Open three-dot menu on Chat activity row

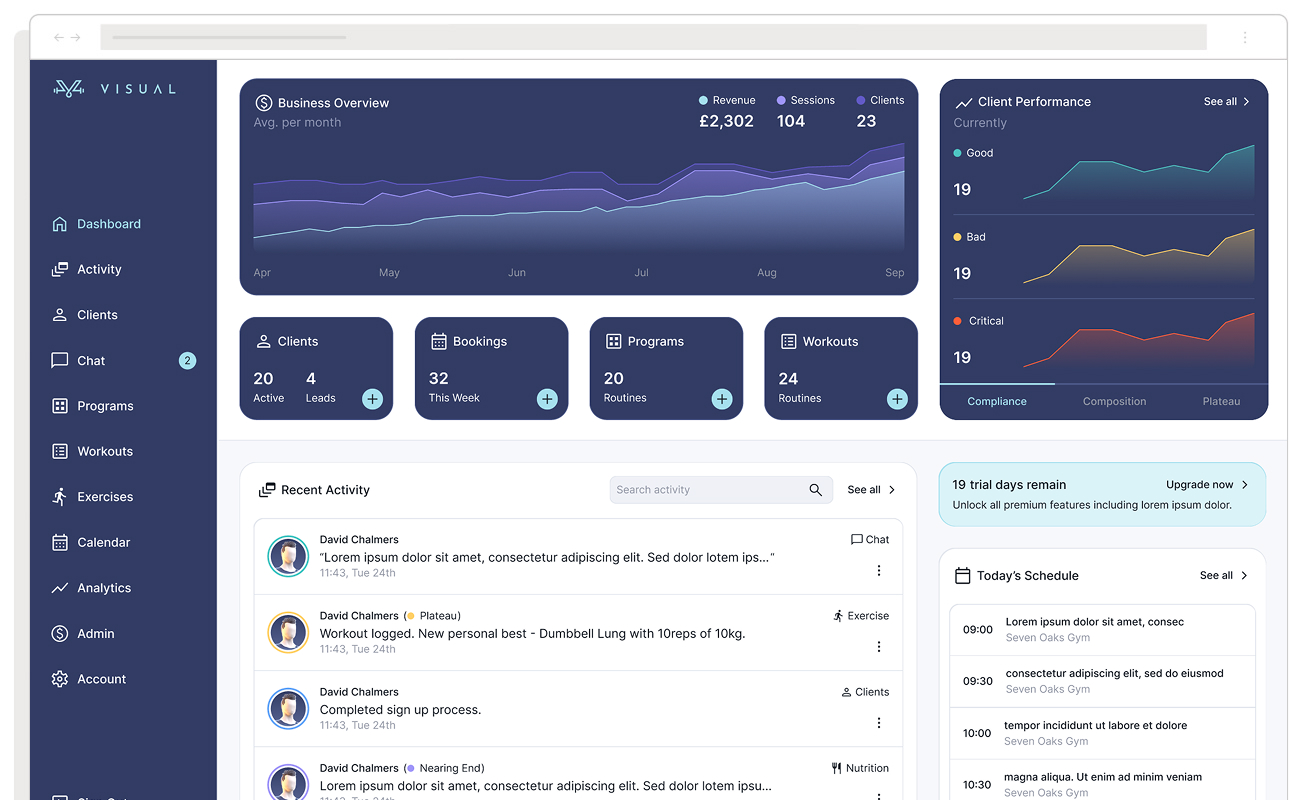[879, 571]
